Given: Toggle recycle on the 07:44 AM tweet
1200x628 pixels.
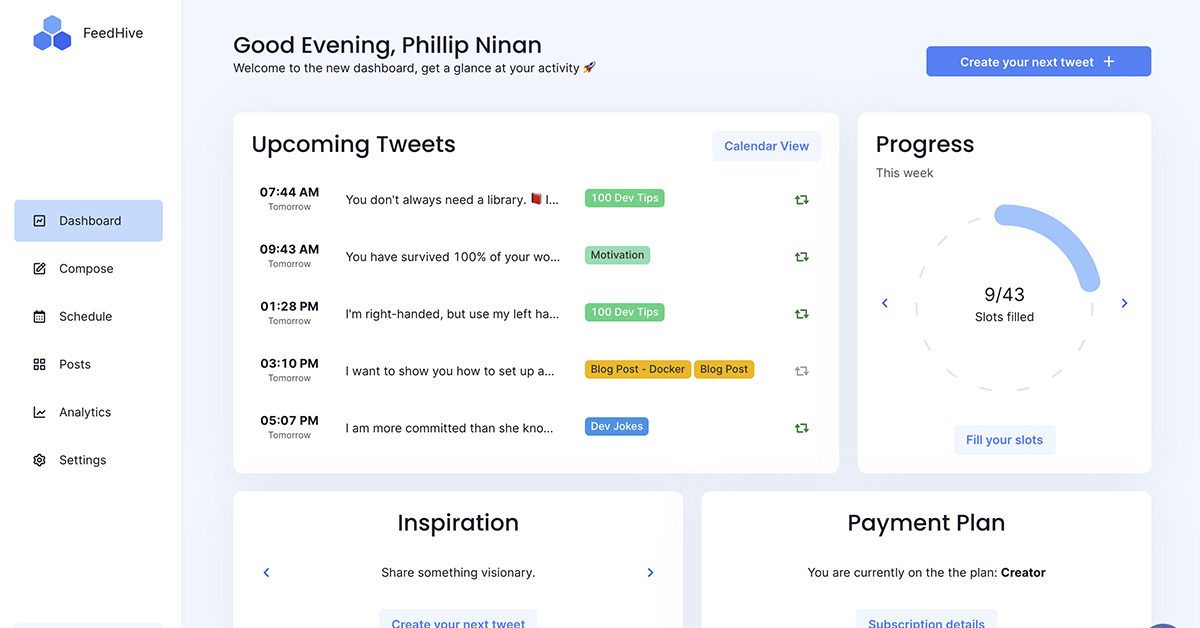Looking at the screenshot, I should 801,200.
